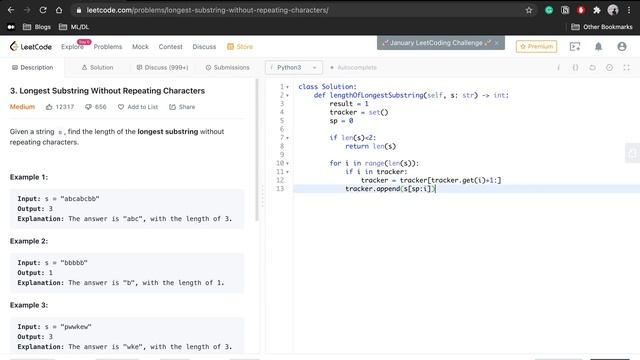Open the editor settings icon
The width and height of the screenshot is (640, 360).
point(609,67)
